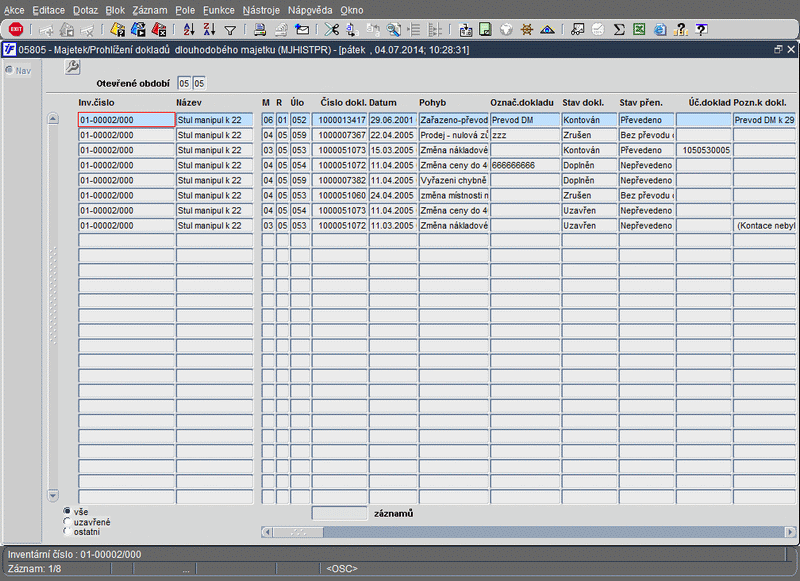Viewport: 800px width, 581px height.
Task: Click the first Otevřené období field
Action: point(184,83)
